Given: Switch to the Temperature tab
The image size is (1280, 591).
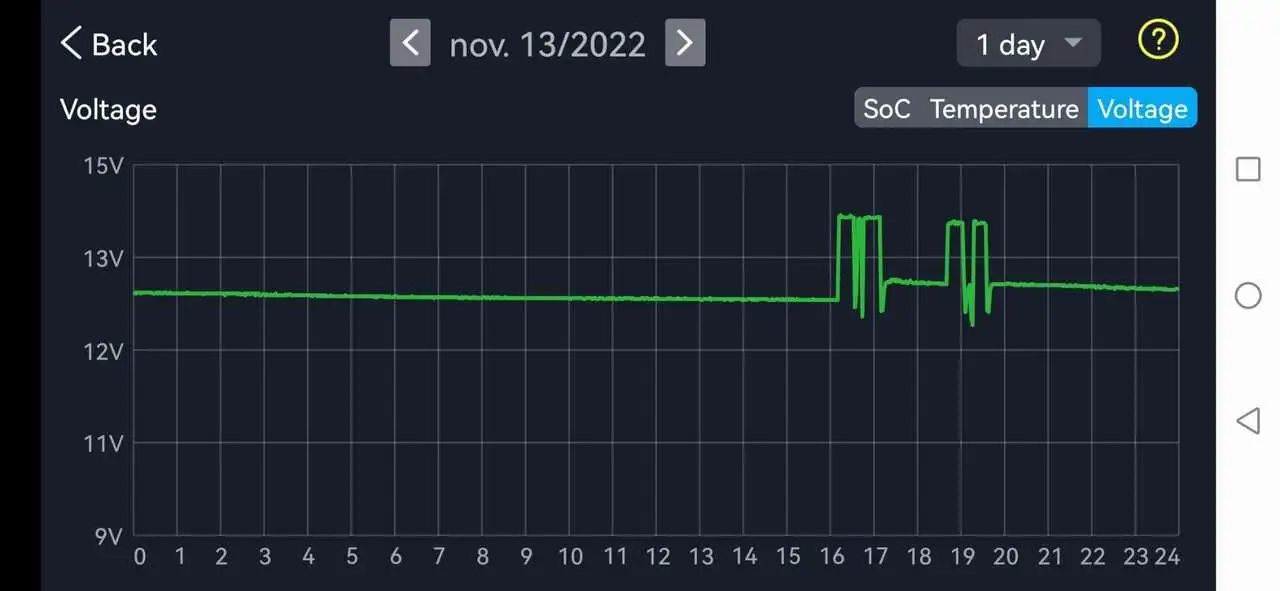Looking at the screenshot, I should pyautogui.click(x=1004, y=109).
